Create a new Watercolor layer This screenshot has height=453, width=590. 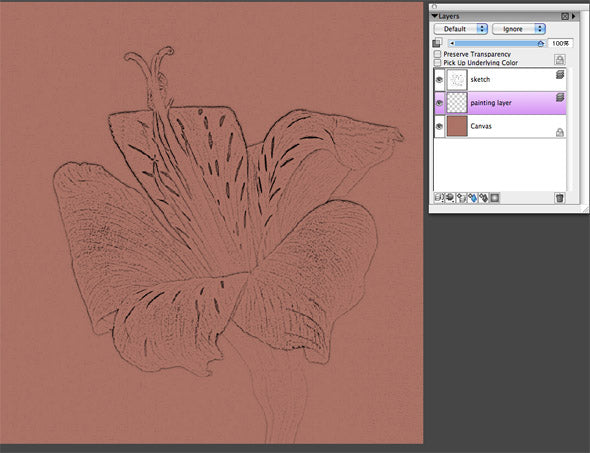tap(473, 198)
